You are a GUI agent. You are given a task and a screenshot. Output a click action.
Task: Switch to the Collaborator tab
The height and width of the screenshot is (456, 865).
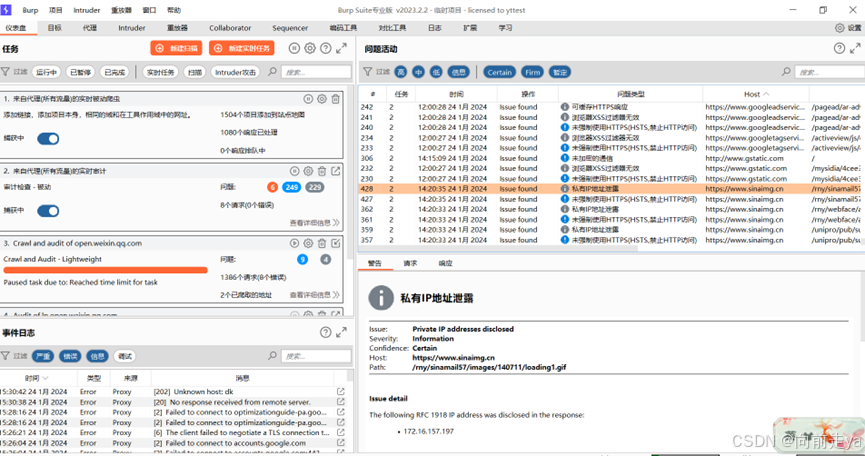(230, 28)
